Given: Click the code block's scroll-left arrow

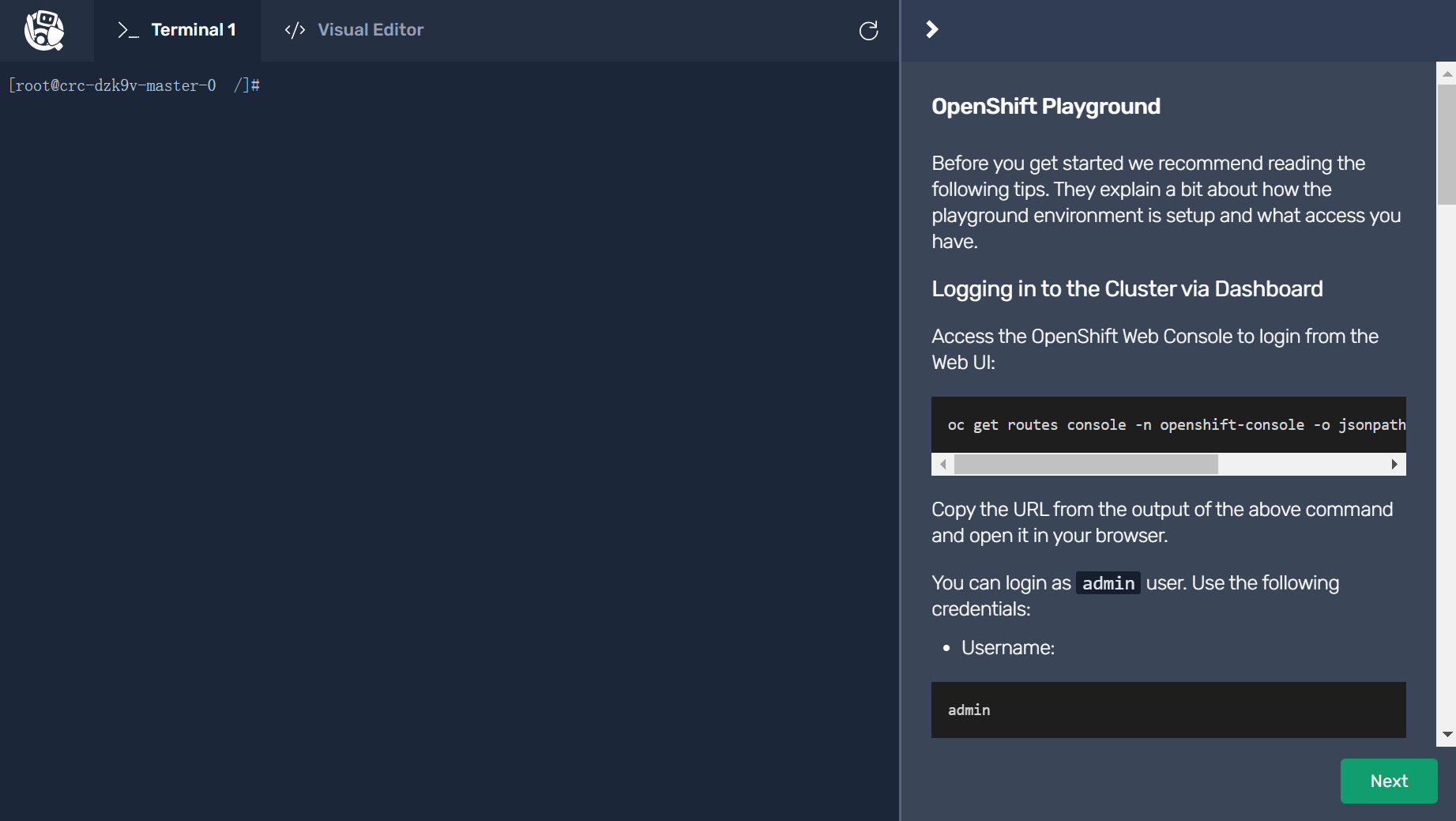Looking at the screenshot, I should tap(942, 464).
